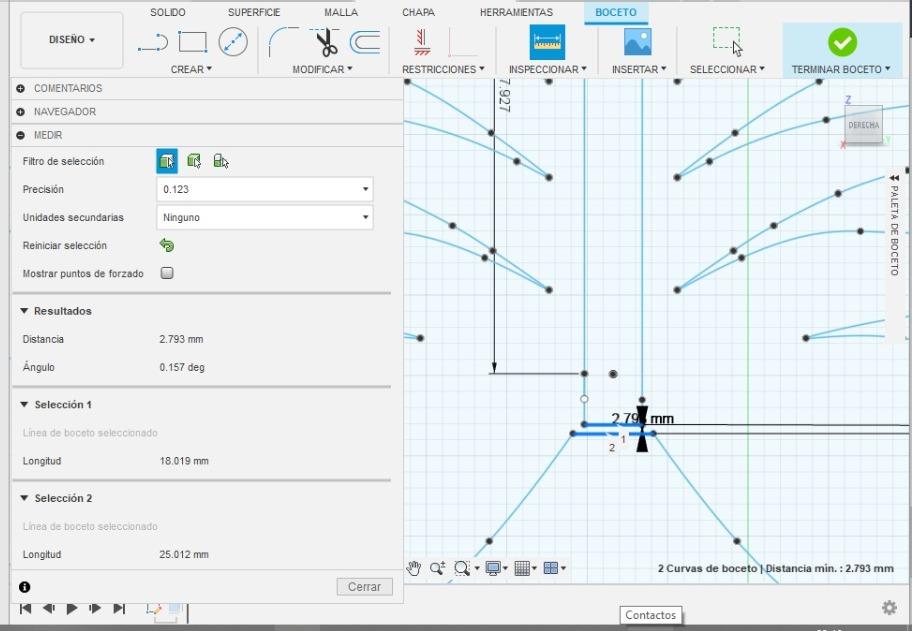Switch to the CHAPA tab
This screenshot has height=631, width=912.
[418, 12]
